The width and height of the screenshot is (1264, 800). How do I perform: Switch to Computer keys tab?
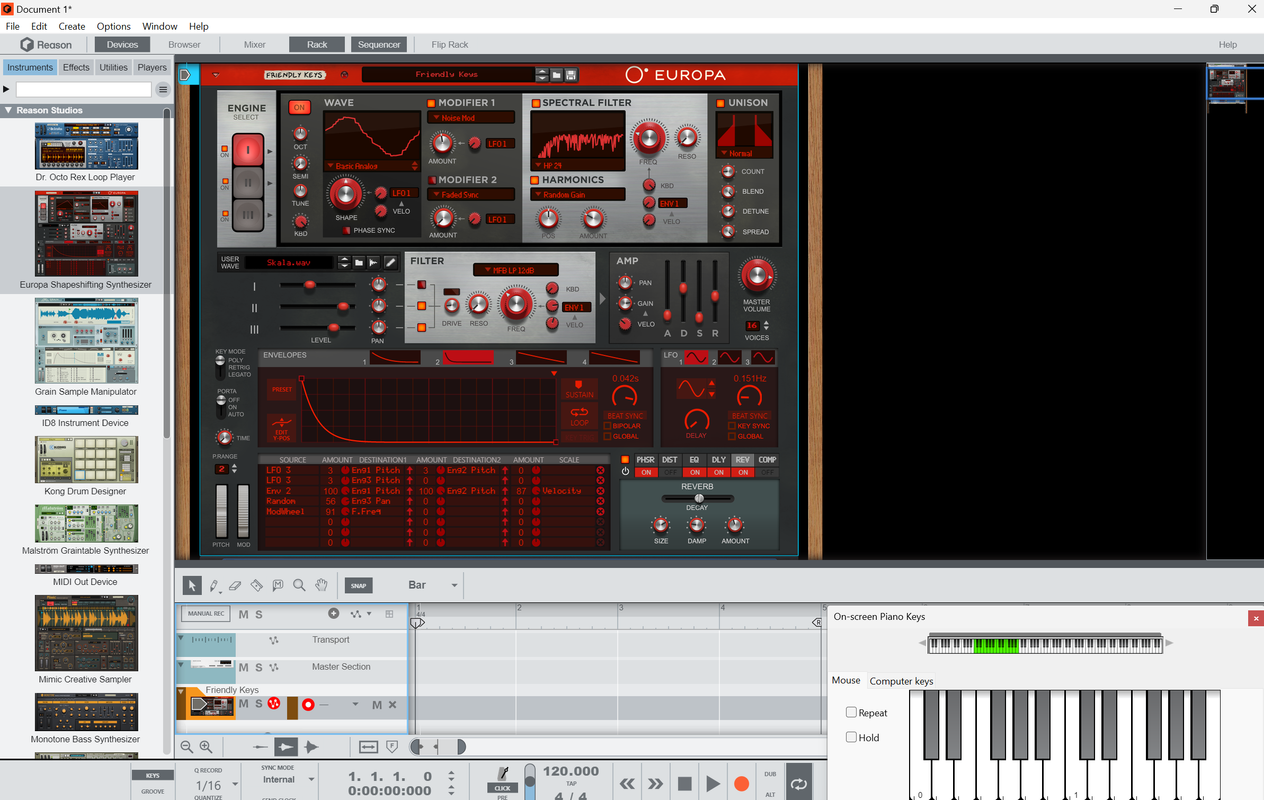pos(901,681)
